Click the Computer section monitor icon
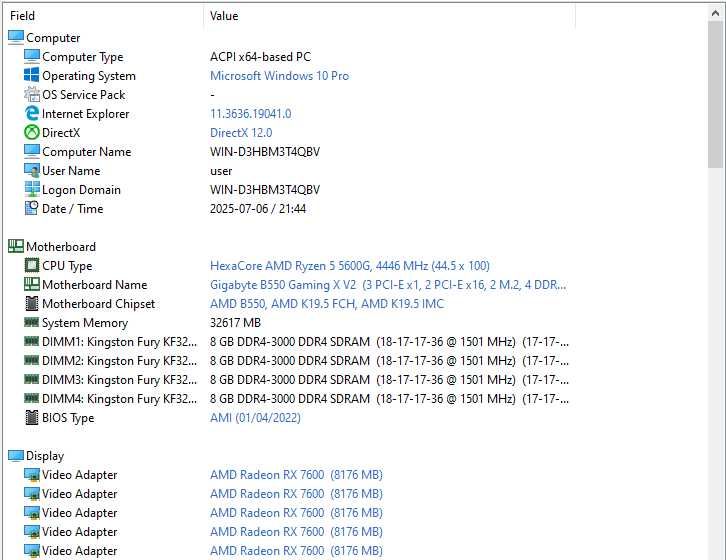 pos(16,38)
